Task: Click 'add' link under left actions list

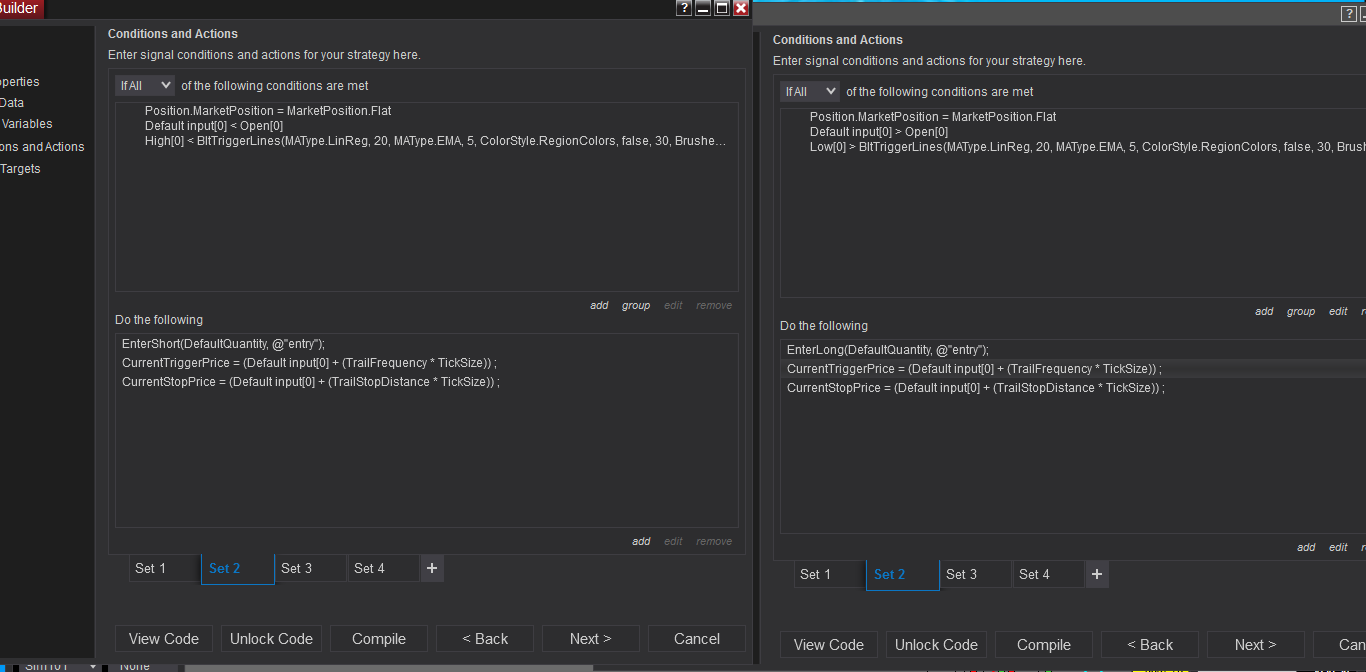Action: click(641, 542)
